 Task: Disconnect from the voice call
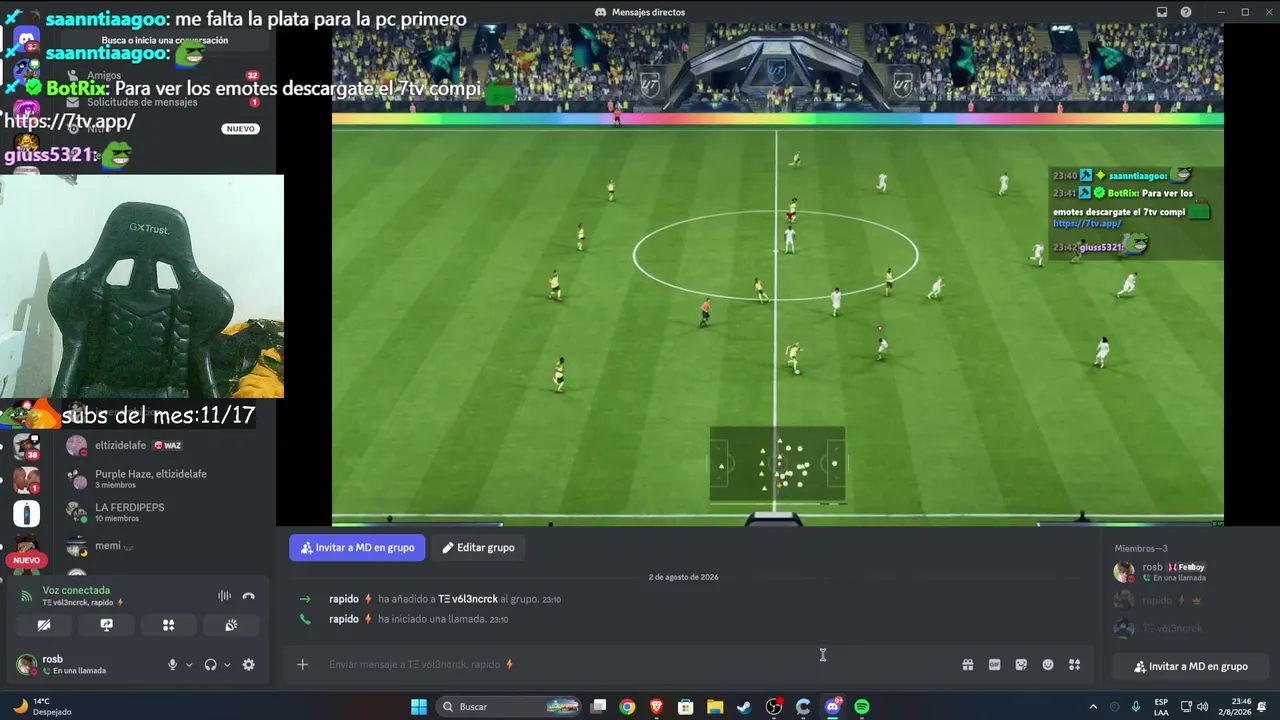(x=248, y=596)
